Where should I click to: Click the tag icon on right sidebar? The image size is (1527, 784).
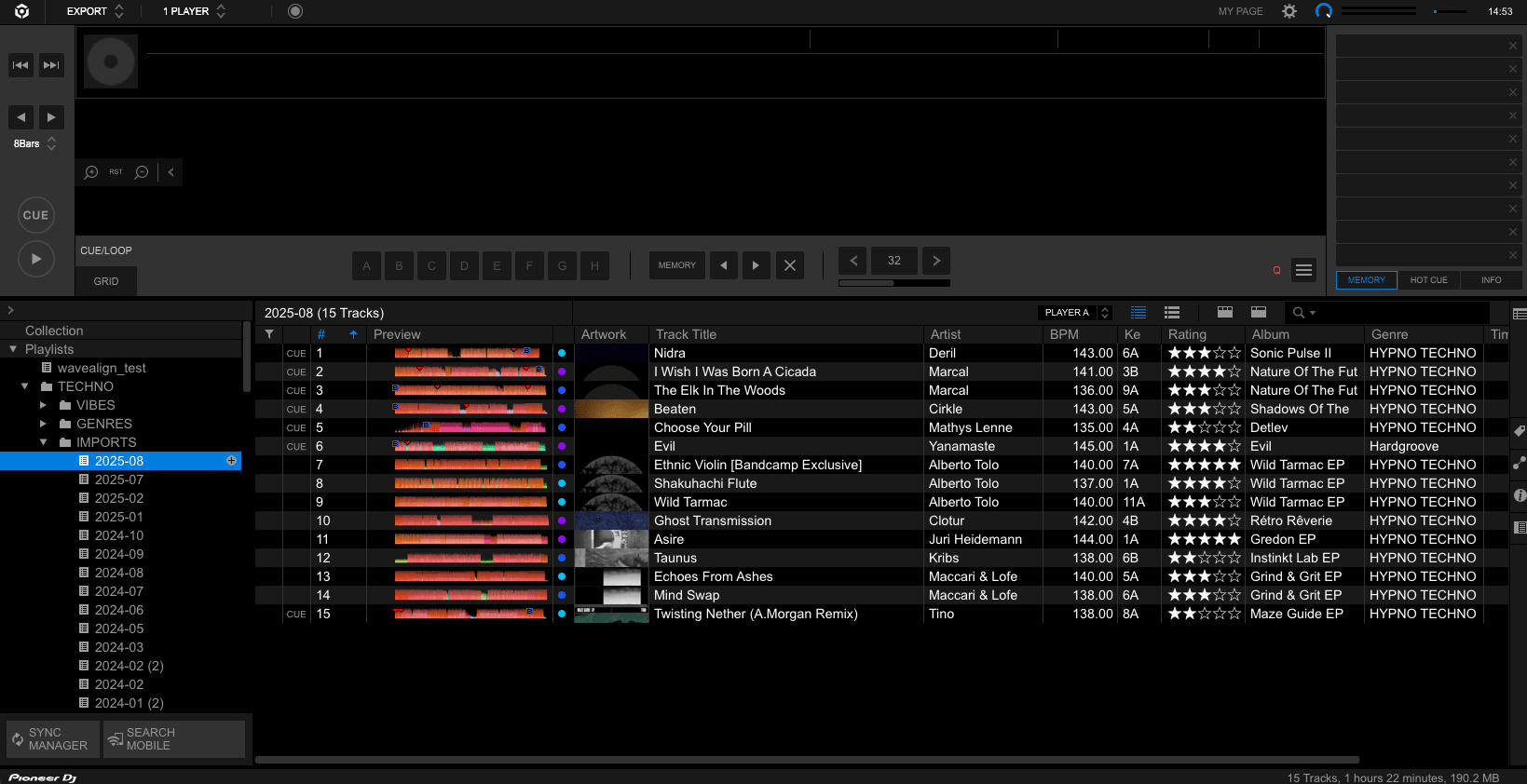tap(1520, 431)
